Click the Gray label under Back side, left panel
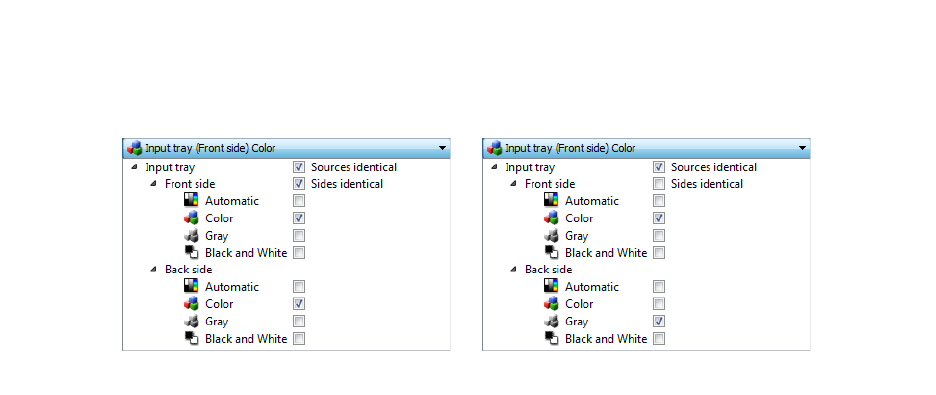Image resolution: width=936 pixels, height=395 pixels. (217, 322)
